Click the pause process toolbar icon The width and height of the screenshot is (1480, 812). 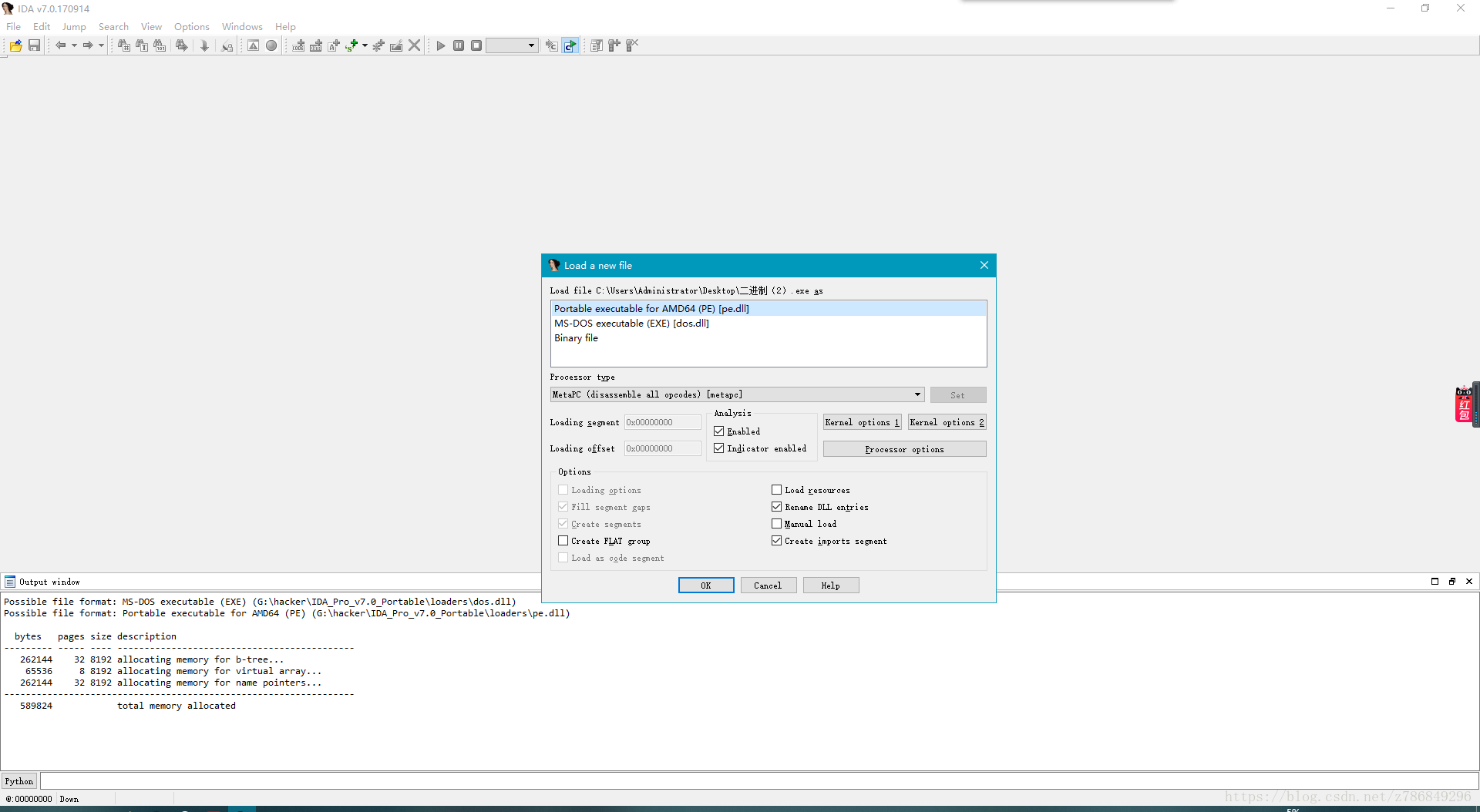[459, 46]
